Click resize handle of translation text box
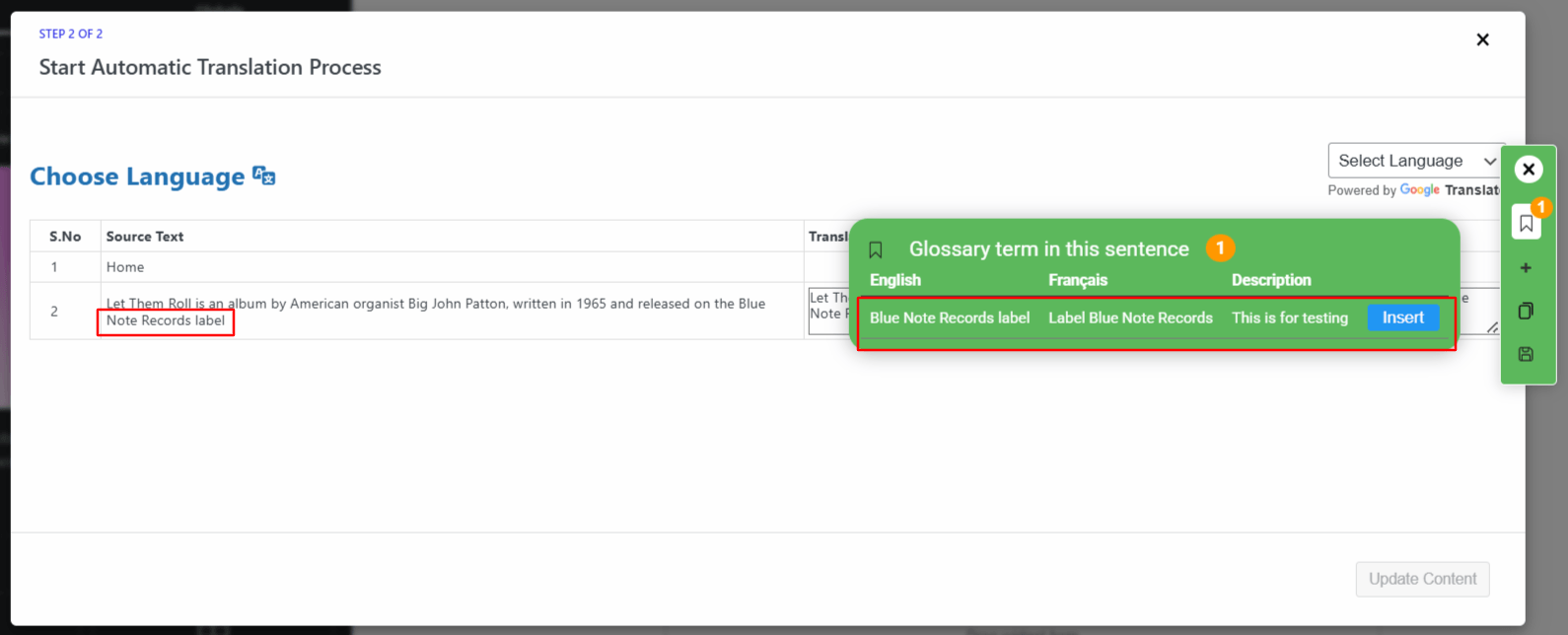Image resolution: width=1568 pixels, height=635 pixels. (x=1492, y=328)
